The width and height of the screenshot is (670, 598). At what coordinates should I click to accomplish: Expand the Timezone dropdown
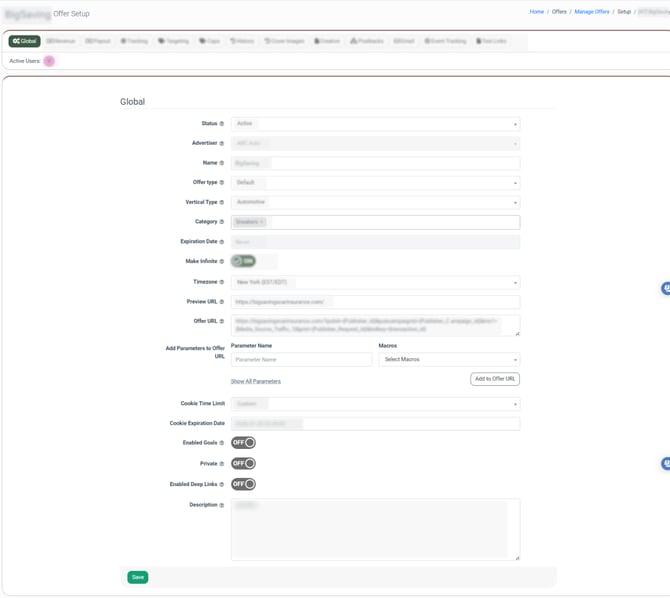coord(375,282)
